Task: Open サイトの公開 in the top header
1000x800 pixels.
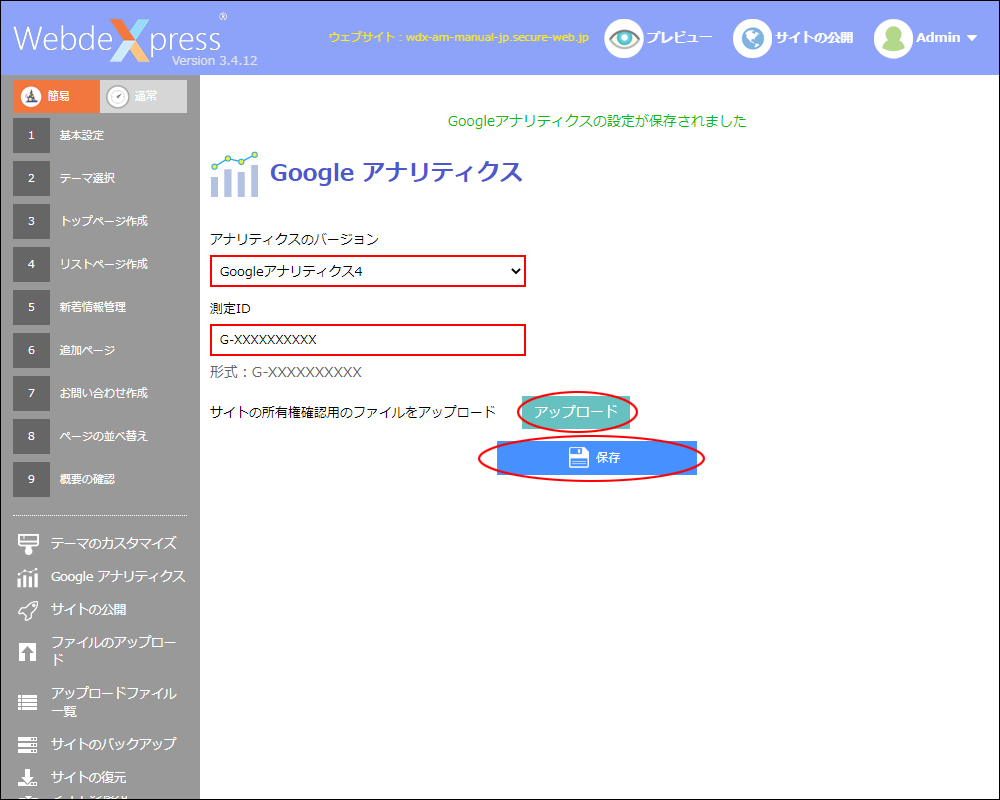Action: [814, 38]
